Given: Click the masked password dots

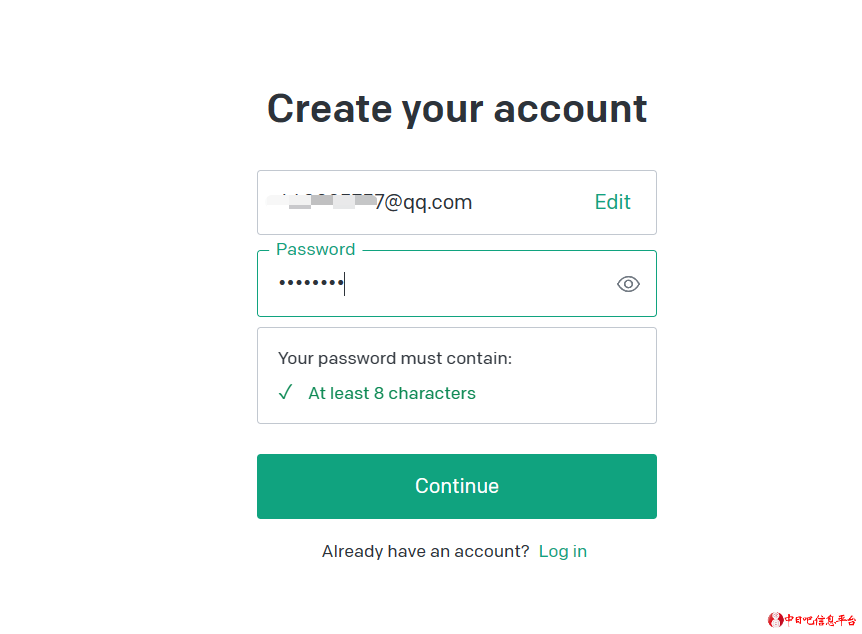Looking at the screenshot, I should coord(310,284).
